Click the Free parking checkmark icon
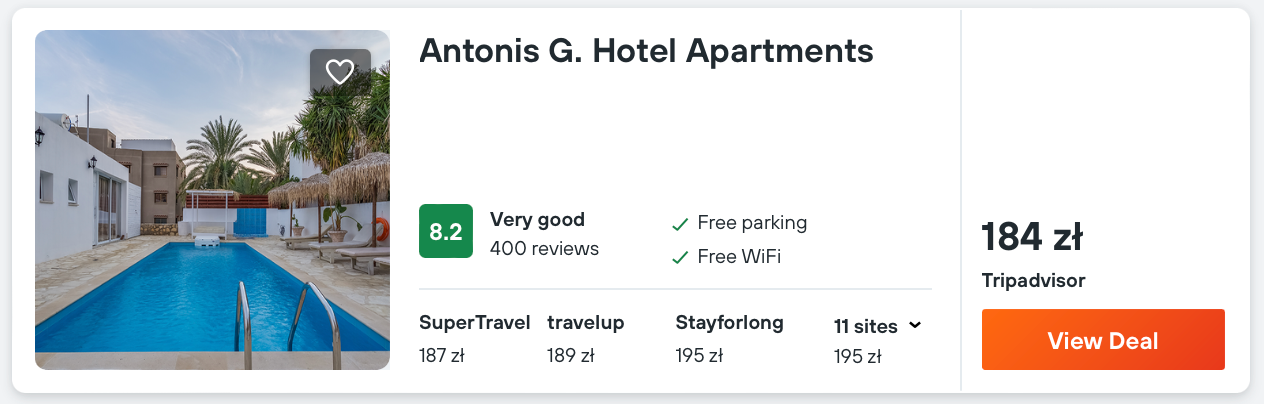Screen dimensions: 1264x404 pos(680,224)
